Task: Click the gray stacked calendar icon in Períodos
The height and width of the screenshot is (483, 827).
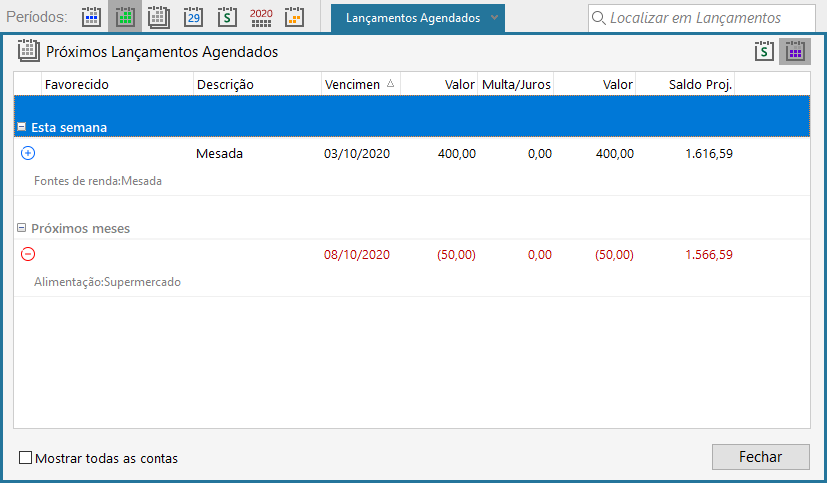Action: pos(159,17)
